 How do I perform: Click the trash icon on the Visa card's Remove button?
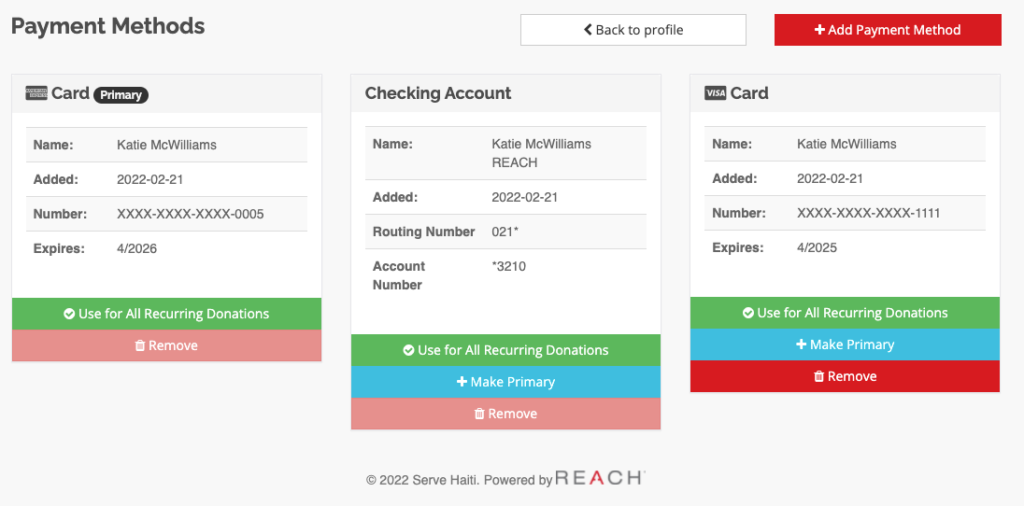819,377
